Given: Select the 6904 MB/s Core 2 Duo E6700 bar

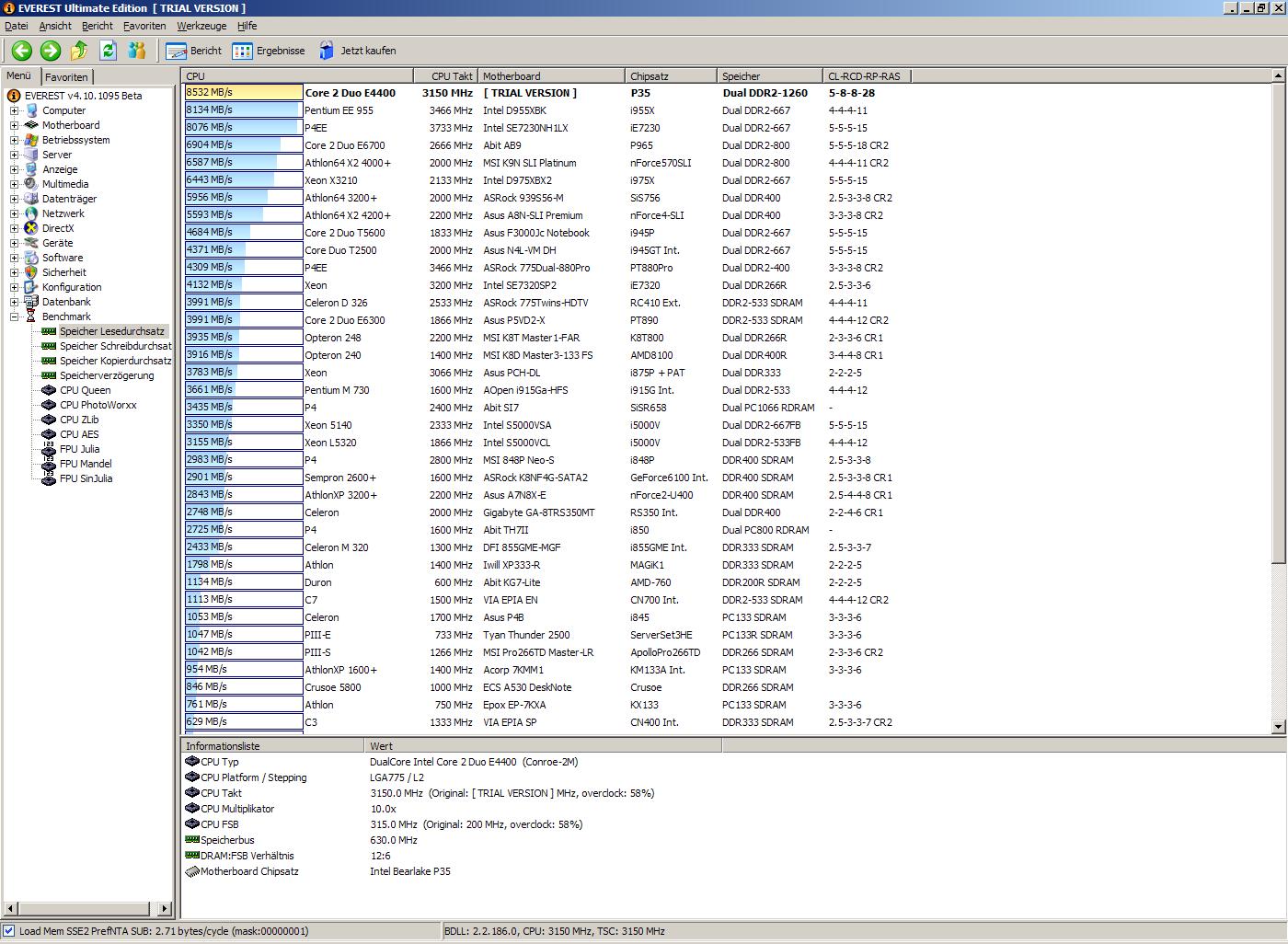Looking at the screenshot, I should coord(243,144).
